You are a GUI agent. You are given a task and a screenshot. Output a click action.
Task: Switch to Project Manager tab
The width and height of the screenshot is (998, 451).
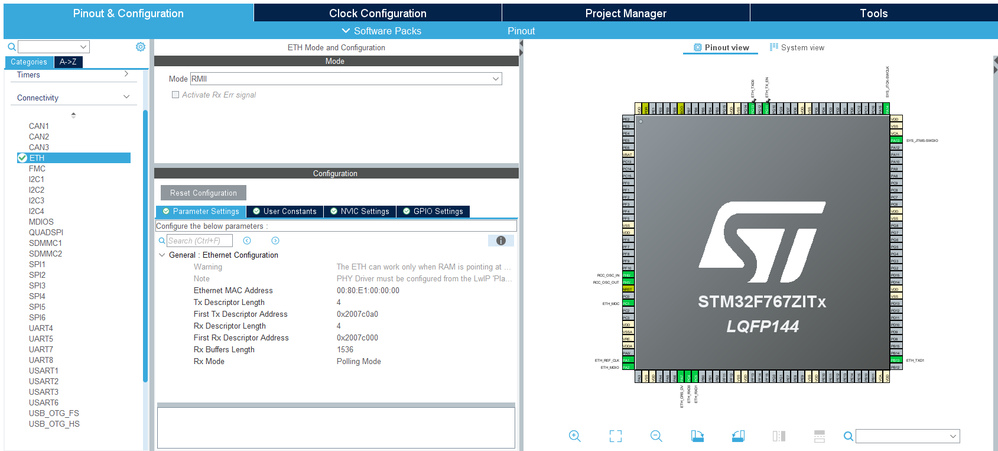click(x=626, y=13)
